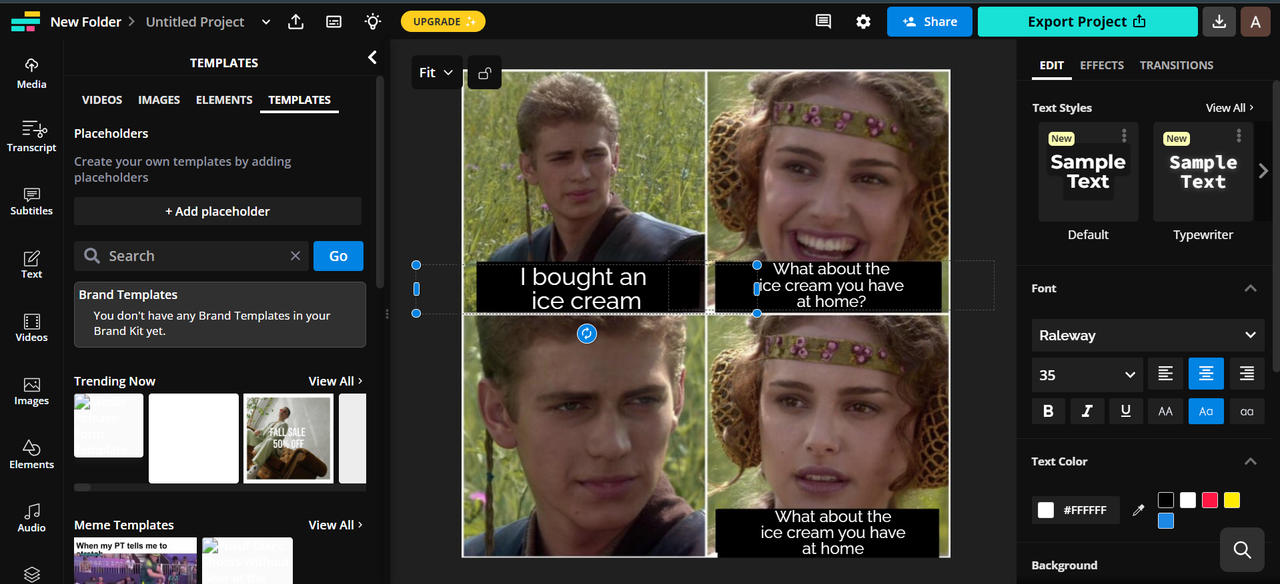This screenshot has width=1280, height=584.
Task: View all Meme Templates
Action: point(335,525)
